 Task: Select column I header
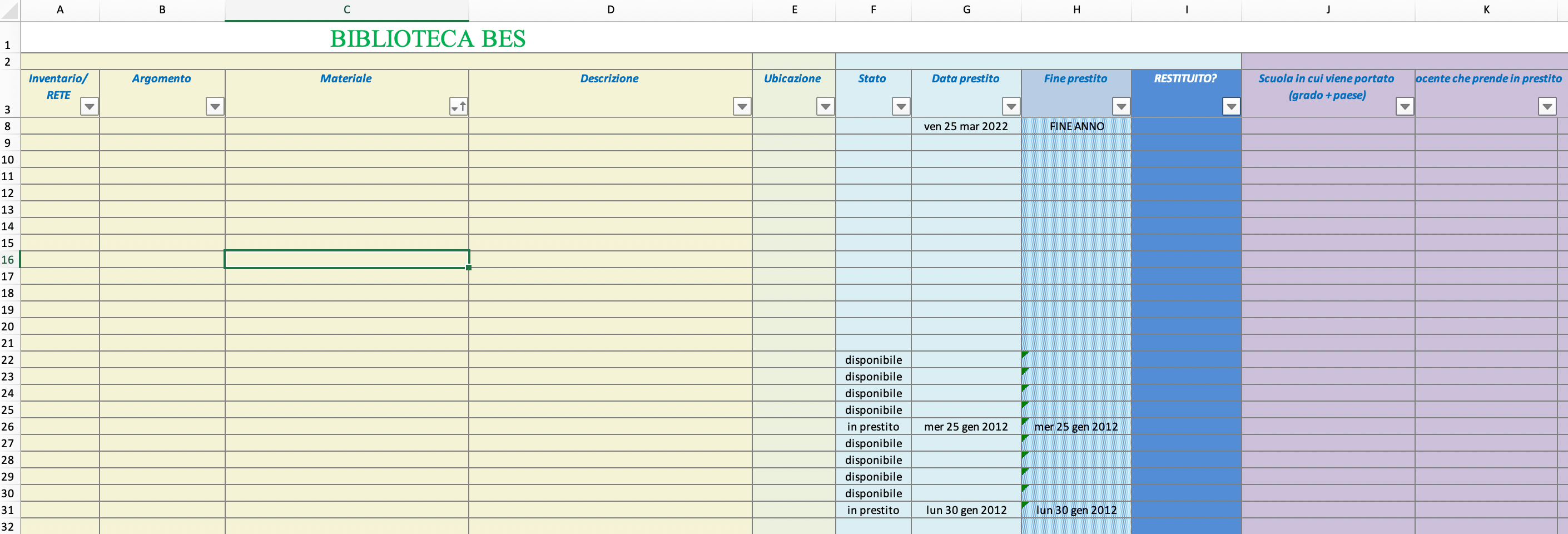[1187, 10]
